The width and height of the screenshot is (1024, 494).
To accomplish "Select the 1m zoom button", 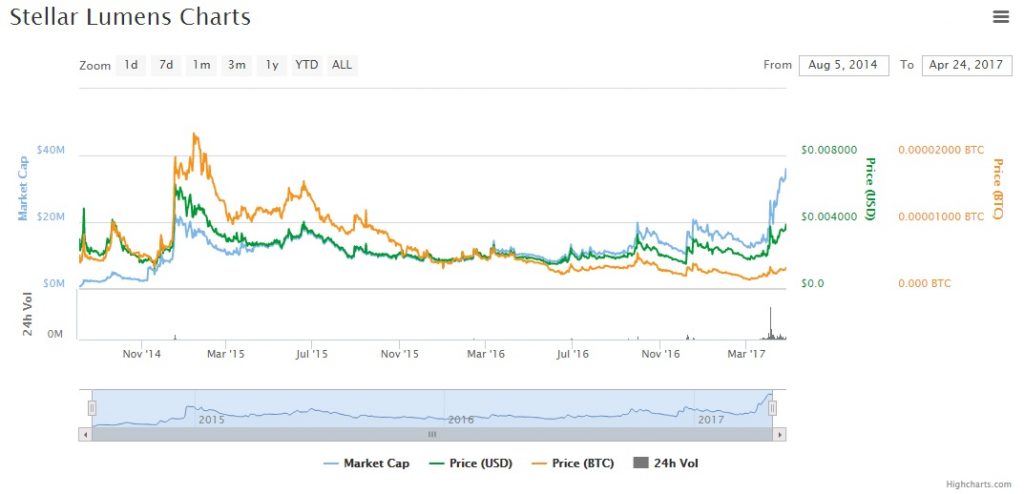I will click(x=201, y=65).
